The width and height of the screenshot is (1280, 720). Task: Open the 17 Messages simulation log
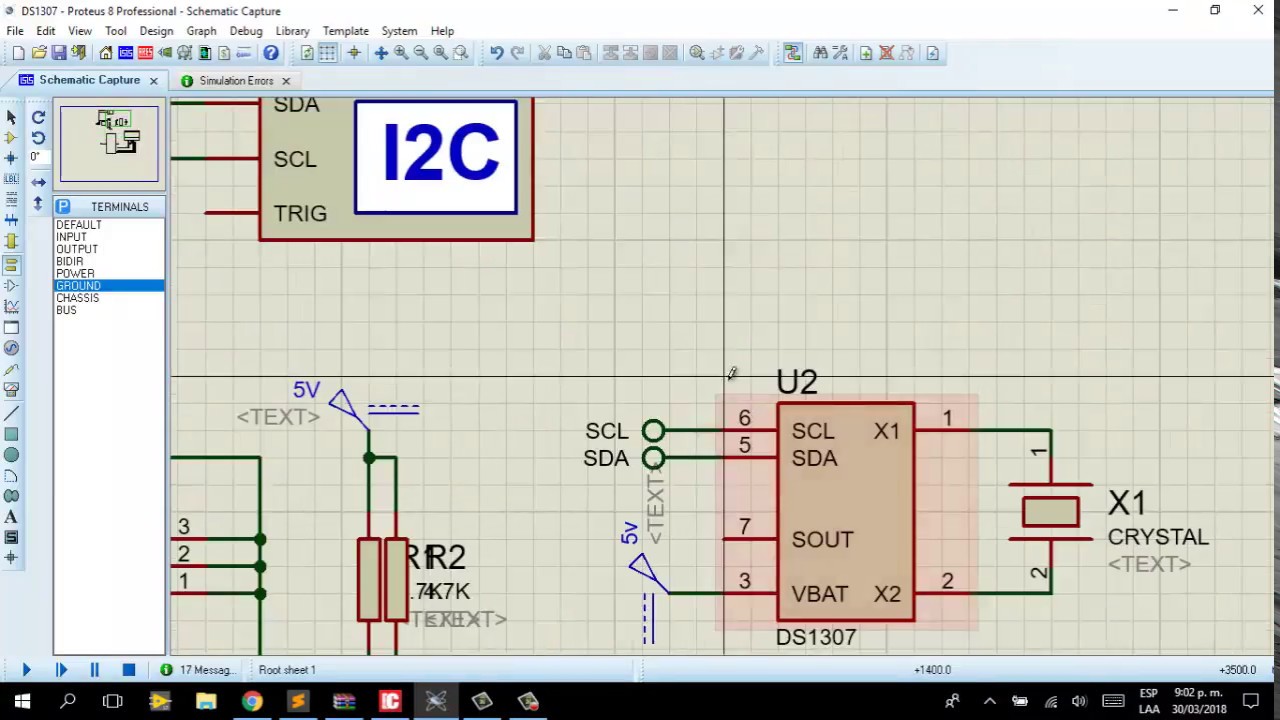198,670
